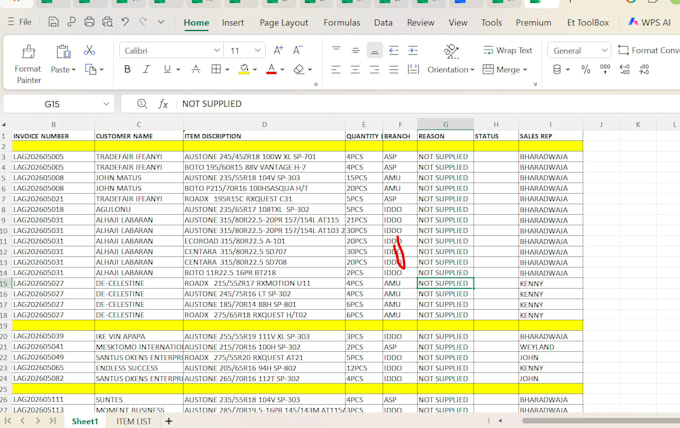The width and height of the screenshot is (680, 428).
Task: Toggle strikethrough formatting
Action: click(x=196, y=69)
